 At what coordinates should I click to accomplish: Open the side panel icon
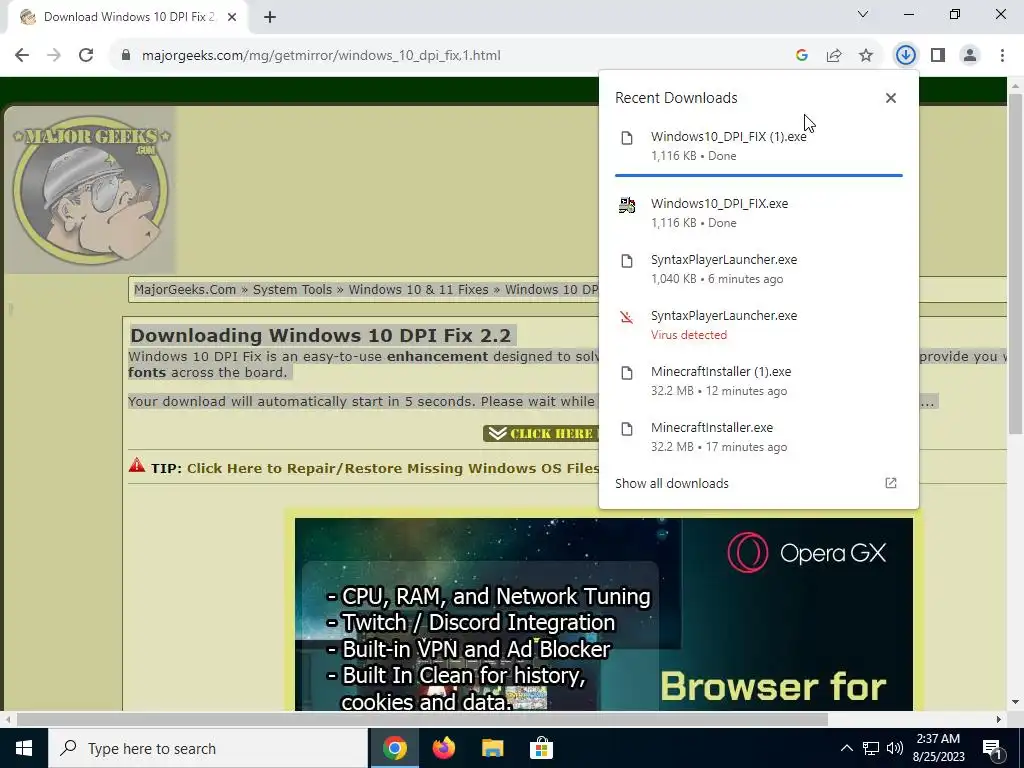tap(938, 56)
